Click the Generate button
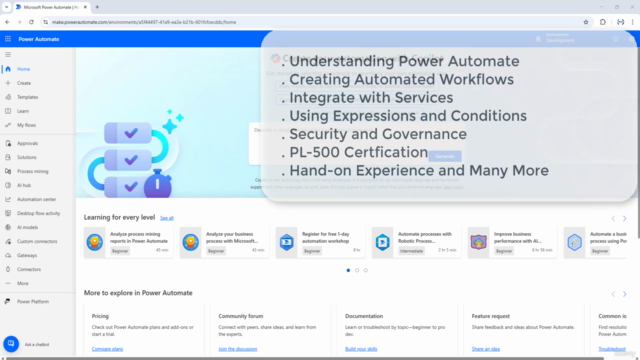Screen dimensions: 640x360 445,156
